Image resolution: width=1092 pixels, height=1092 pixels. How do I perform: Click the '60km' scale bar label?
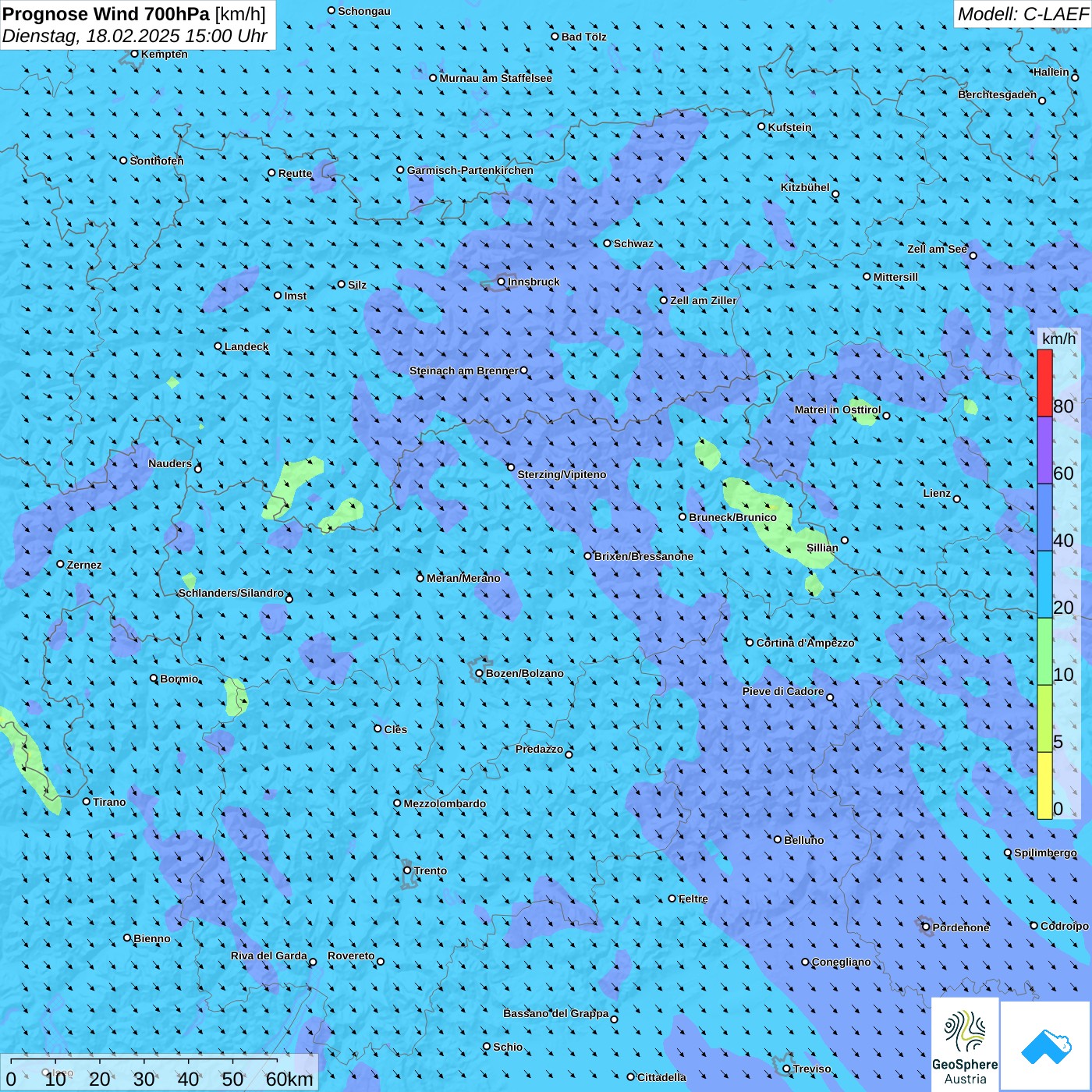(289, 1079)
